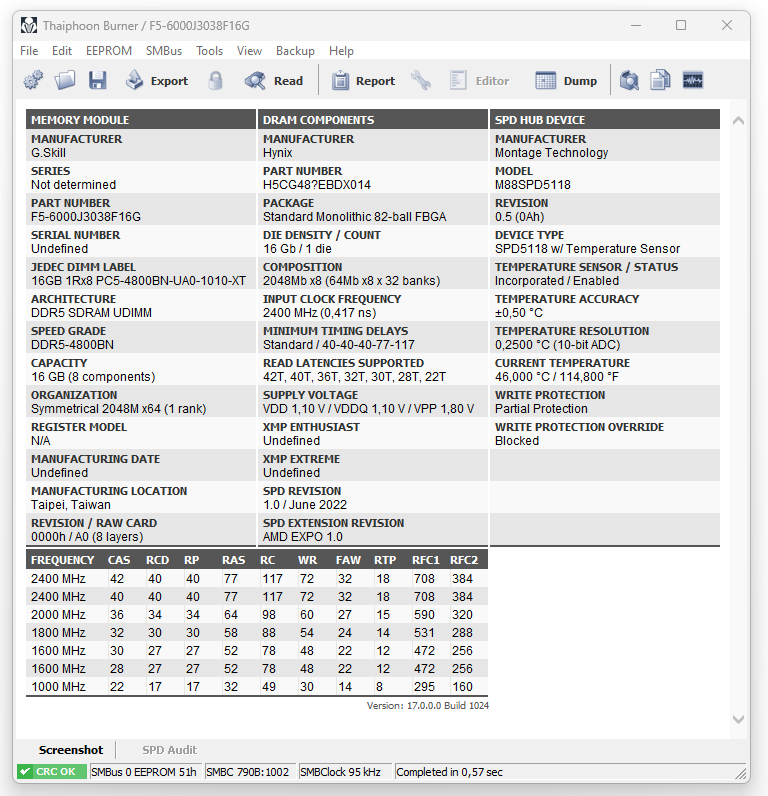Click the wrench tool icon
The width and height of the screenshot is (768, 796).
tap(421, 81)
